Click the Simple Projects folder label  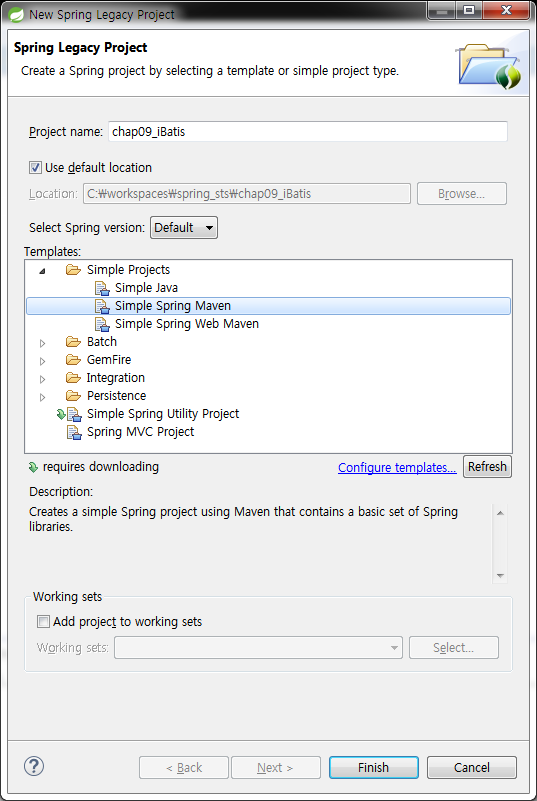tap(128, 270)
